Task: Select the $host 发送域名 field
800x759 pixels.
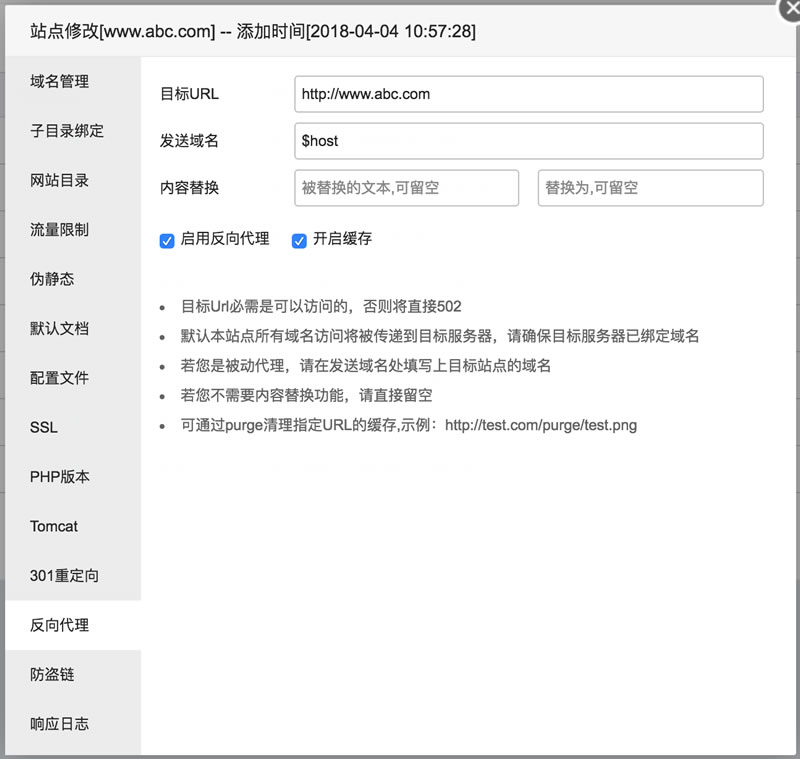Action: pos(528,141)
